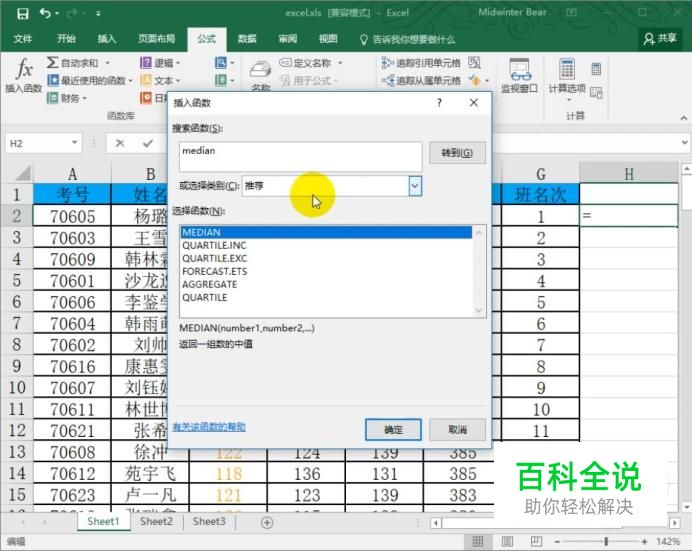
Task: Expand the Undo history dropdown arrow
Action: [57, 14]
